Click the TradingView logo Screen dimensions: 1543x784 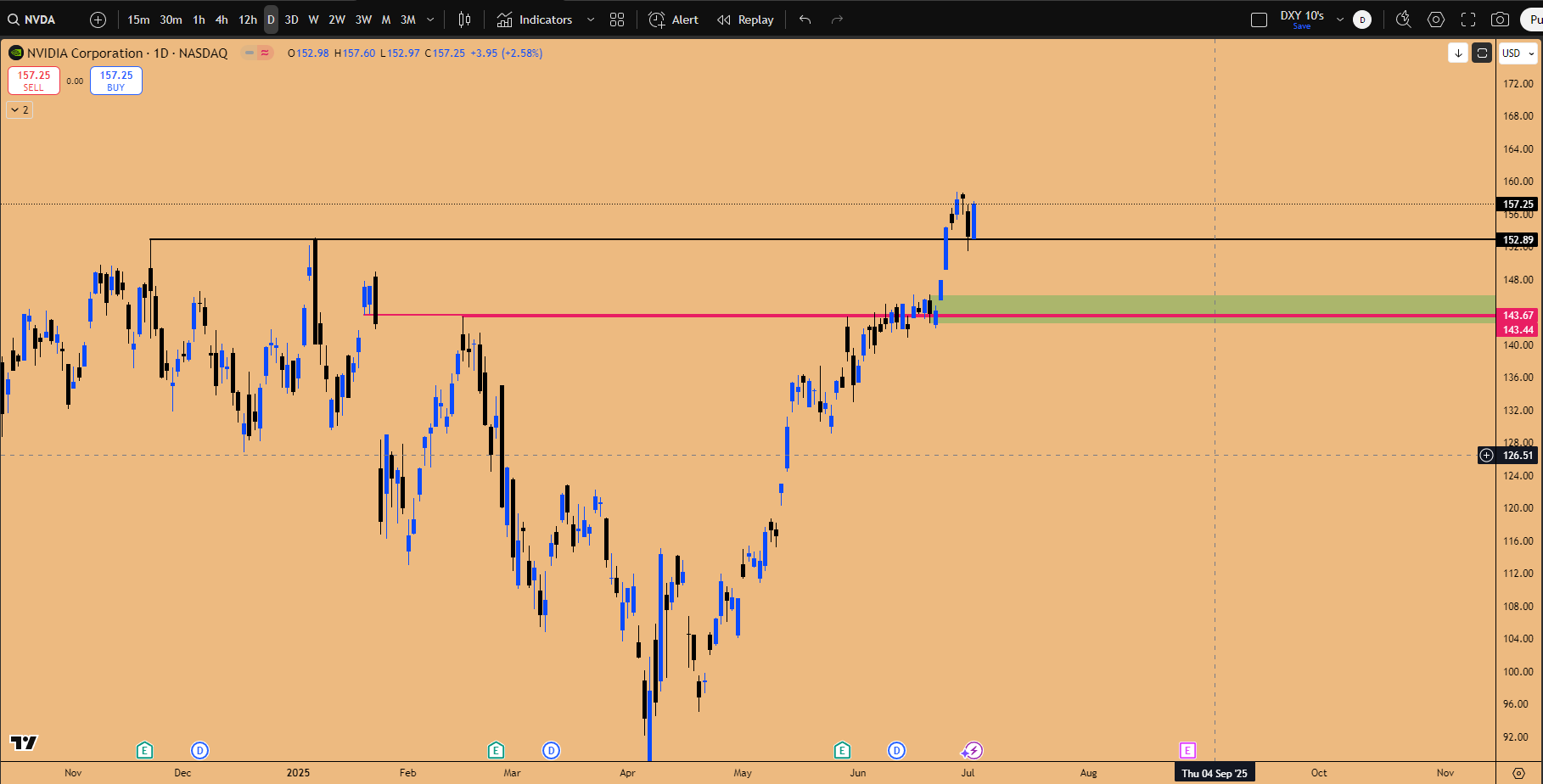point(24,742)
